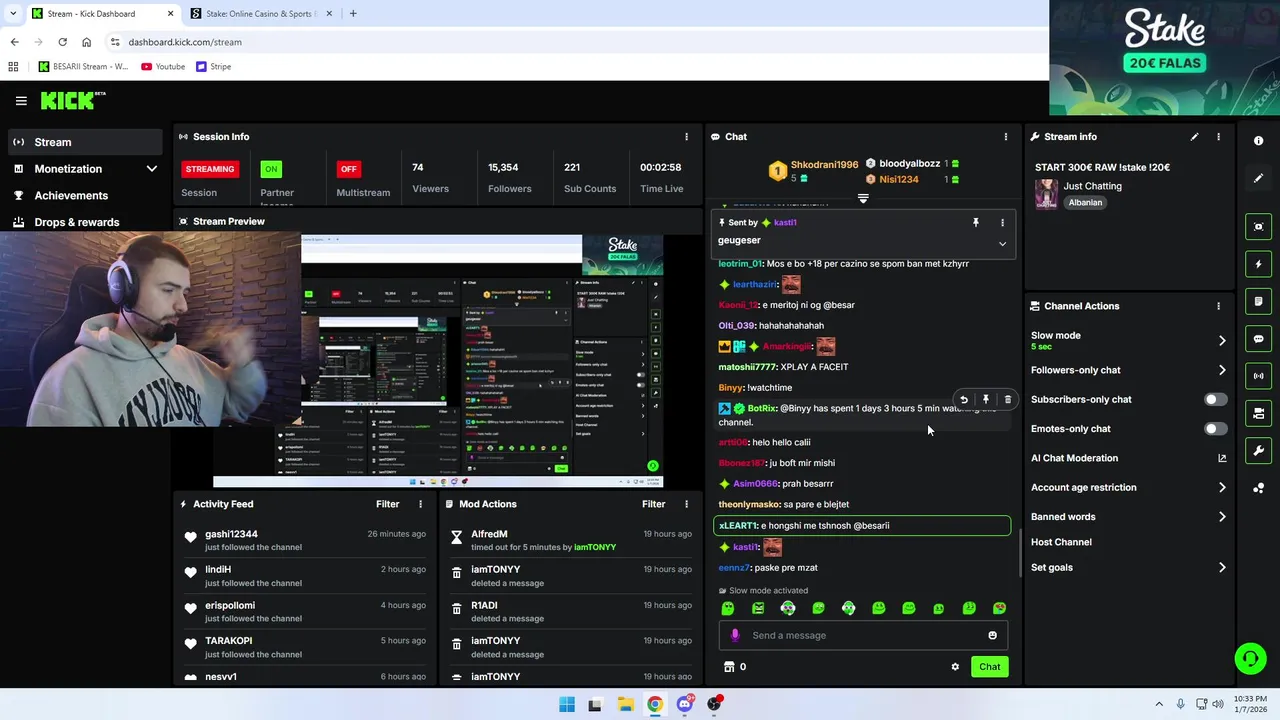Pin the hovered BotRix chat message
Screen dimensions: 1280x720
coord(986,400)
